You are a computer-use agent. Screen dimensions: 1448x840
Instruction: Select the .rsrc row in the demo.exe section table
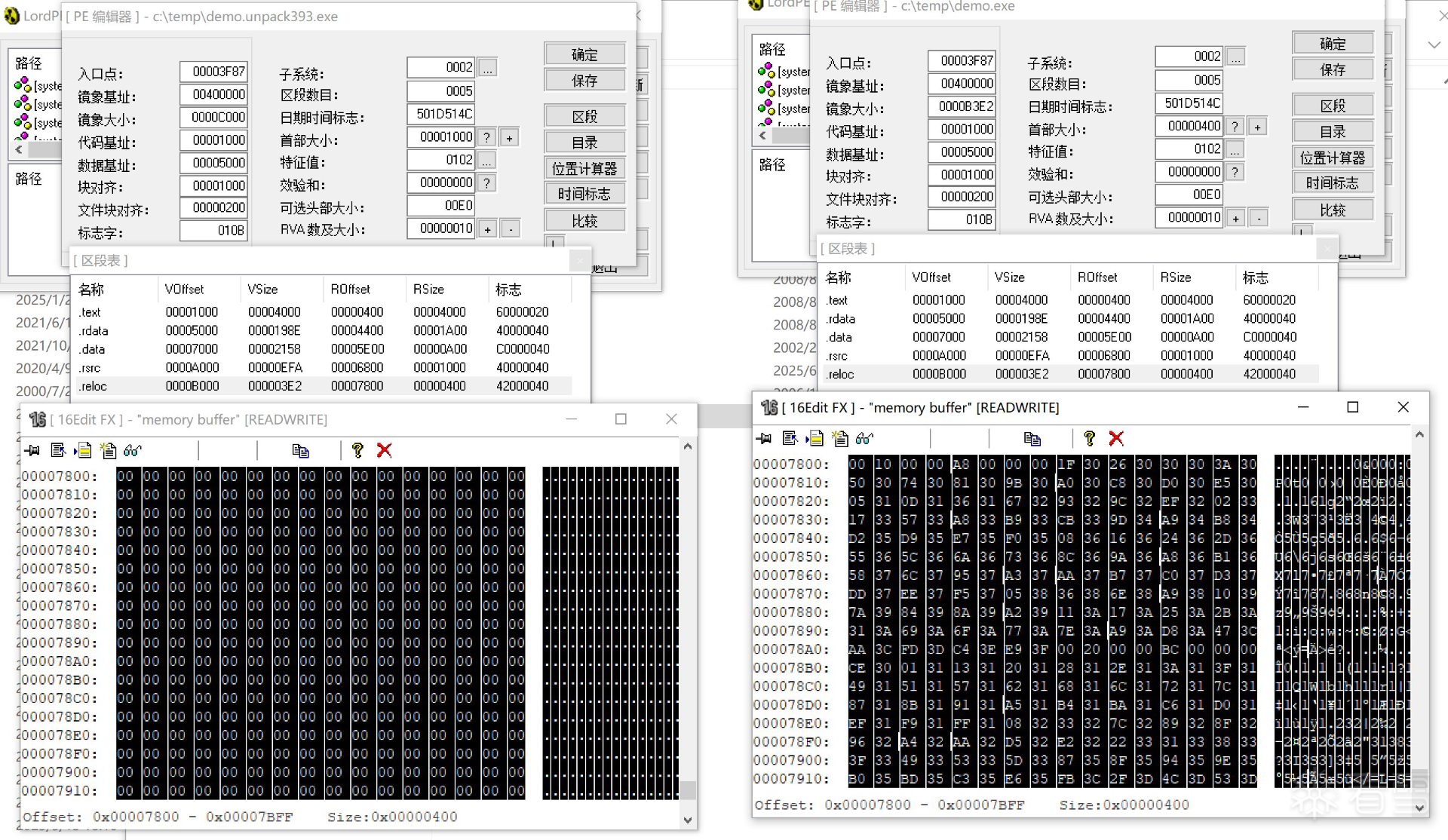pyautogui.click(x=837, y=356)
